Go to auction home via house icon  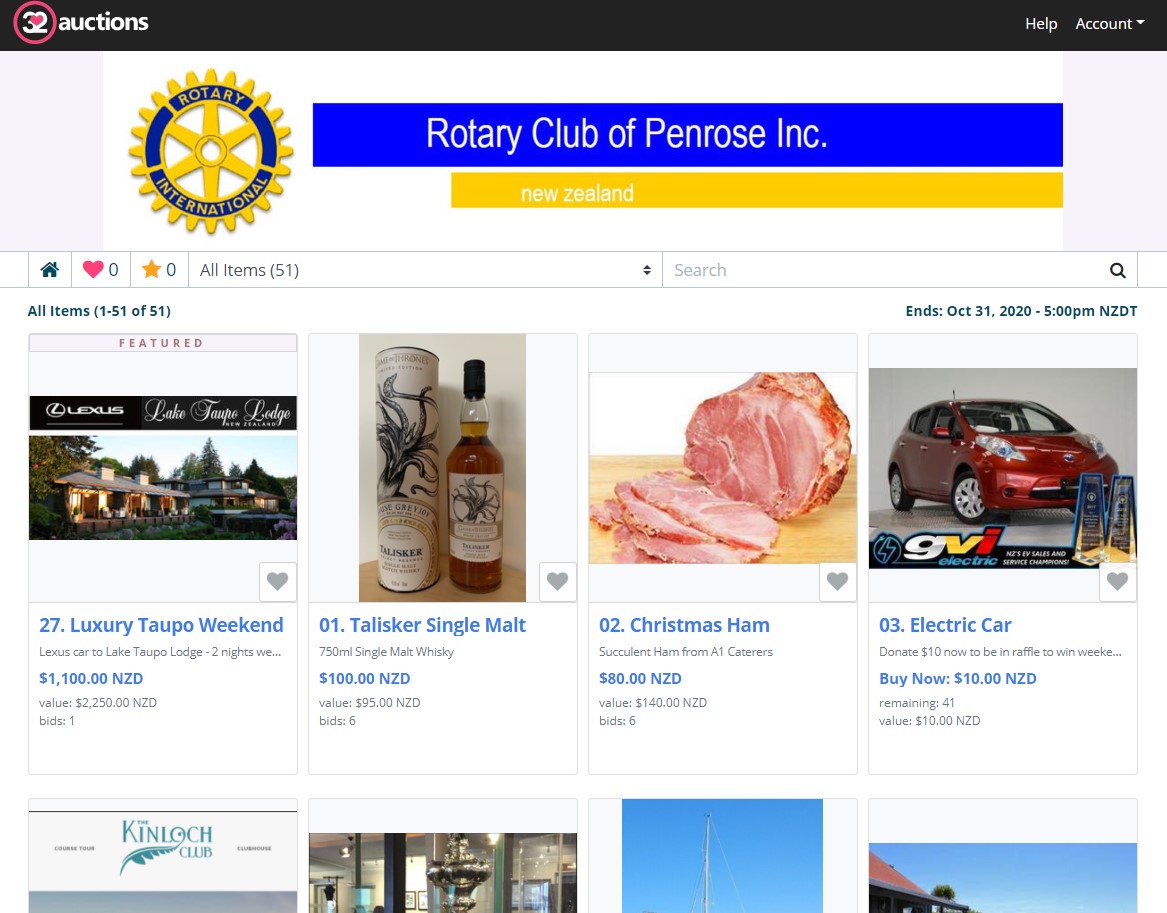point(49,270)
